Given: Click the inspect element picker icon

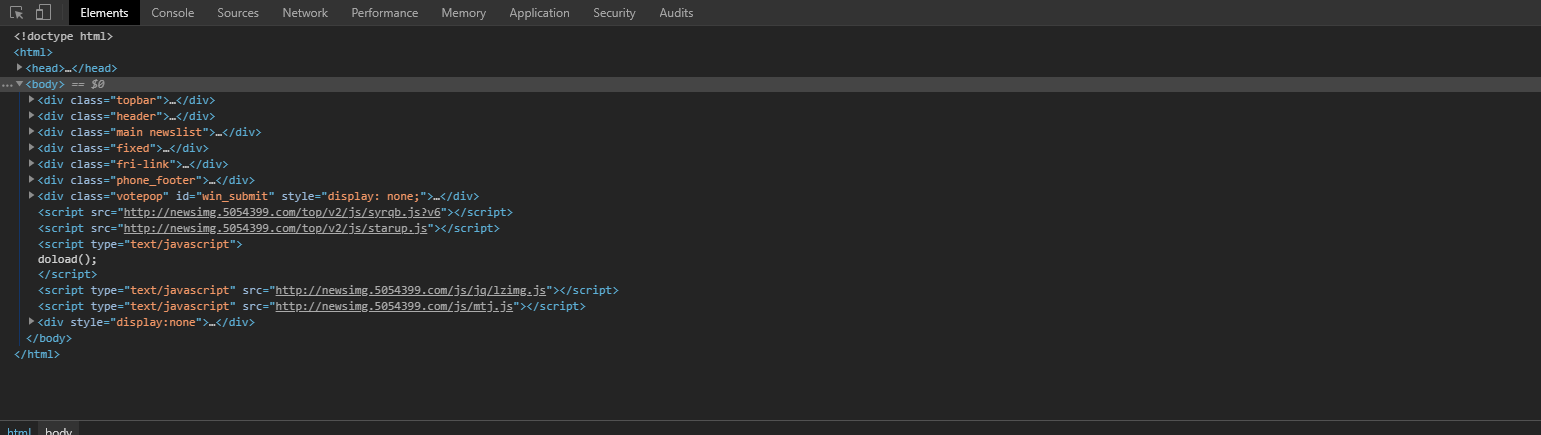Looking at the screenshot, I should point(17,13).
